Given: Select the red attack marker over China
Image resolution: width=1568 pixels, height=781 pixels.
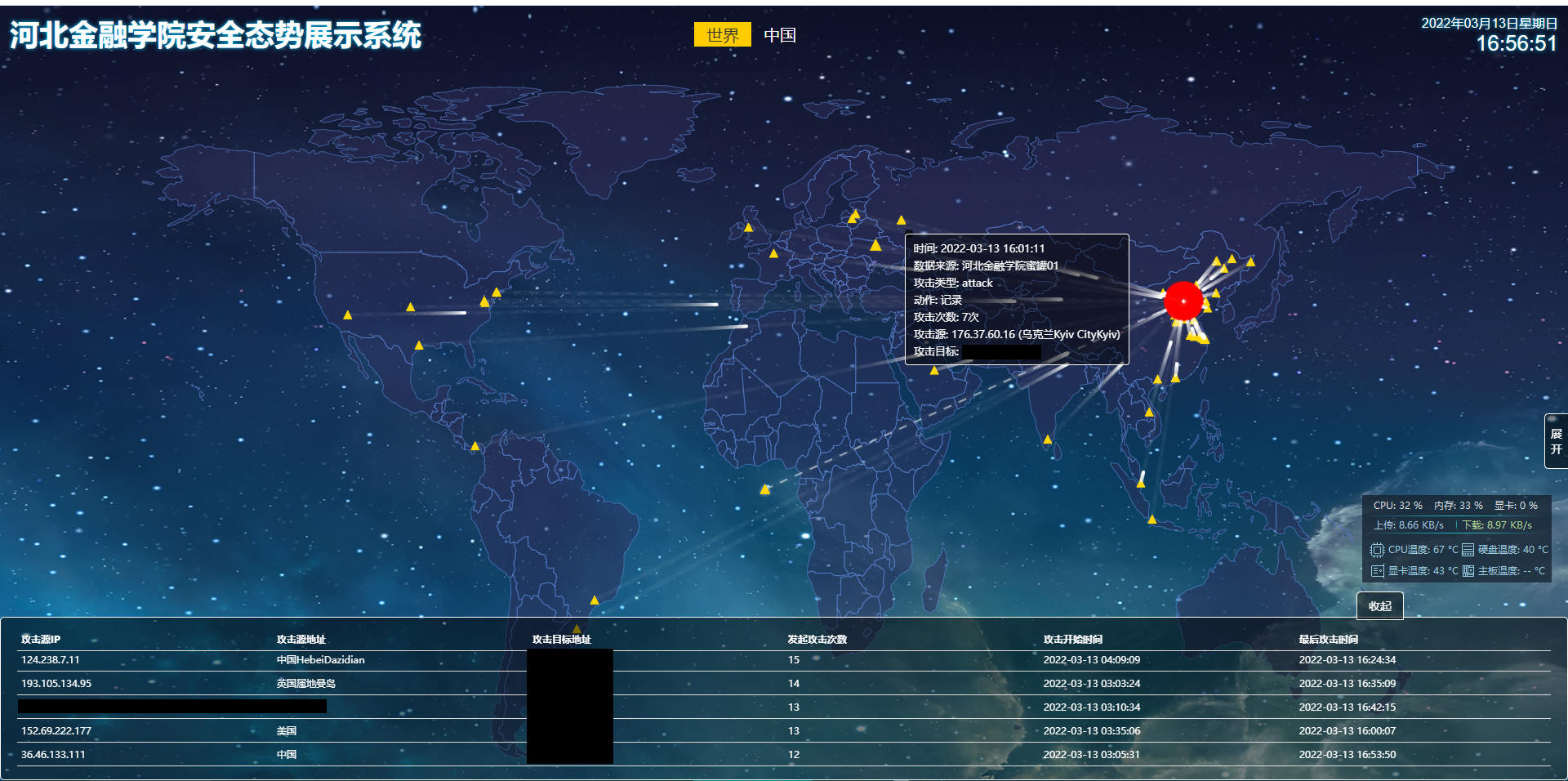Looking at the screenshot, I should 1183,301.
